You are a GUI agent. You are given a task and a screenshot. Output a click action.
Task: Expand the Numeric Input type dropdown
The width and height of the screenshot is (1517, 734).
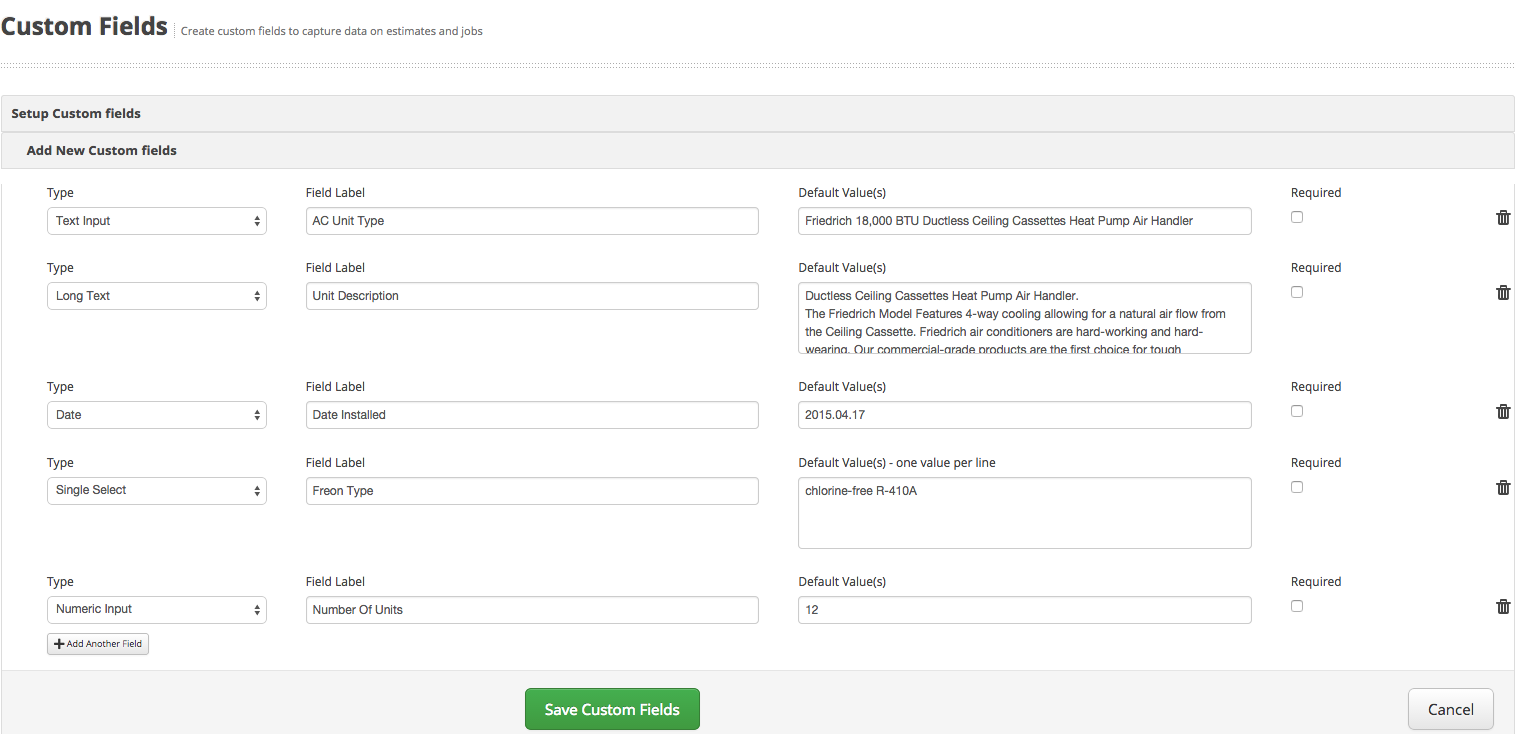coord(157,610)
